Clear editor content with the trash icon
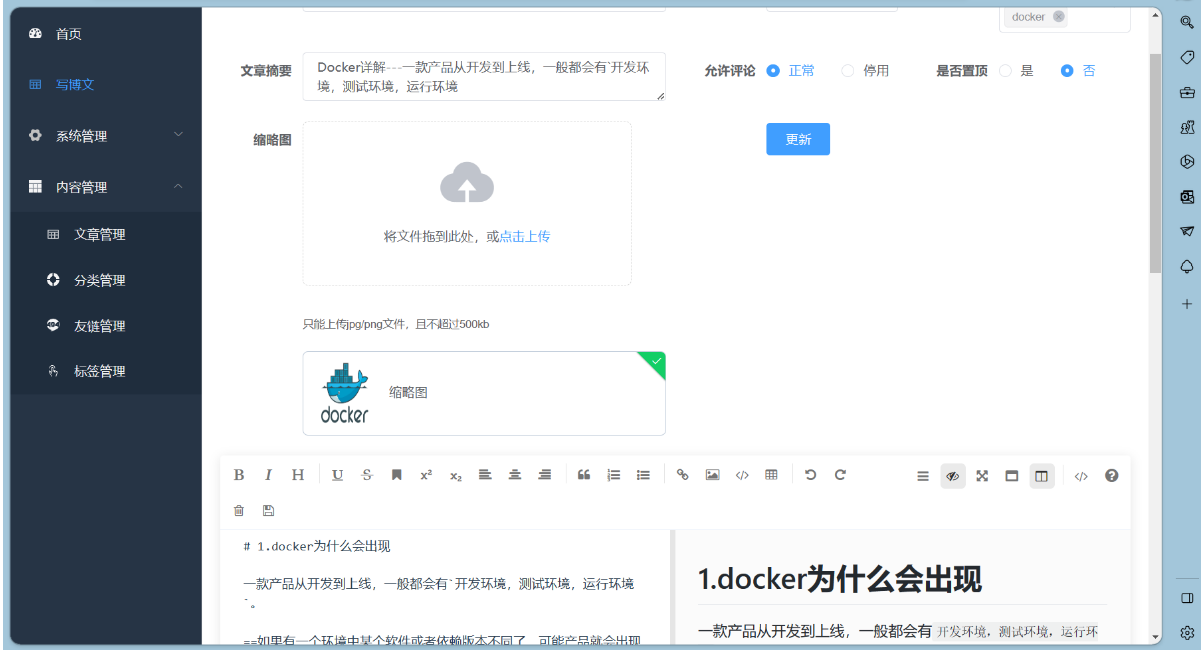This screenshot has height=650, width=1201. coord(239,510)
